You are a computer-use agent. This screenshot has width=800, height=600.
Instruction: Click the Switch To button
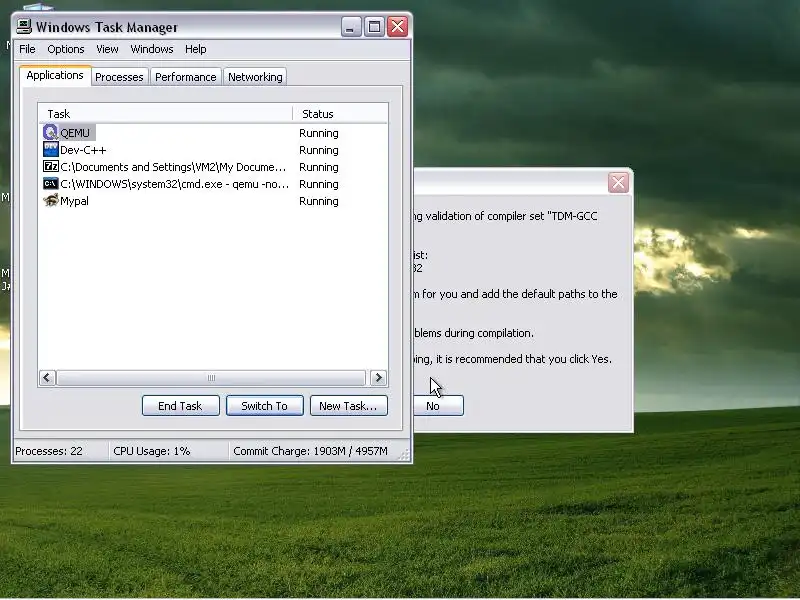tap(264, 406)
